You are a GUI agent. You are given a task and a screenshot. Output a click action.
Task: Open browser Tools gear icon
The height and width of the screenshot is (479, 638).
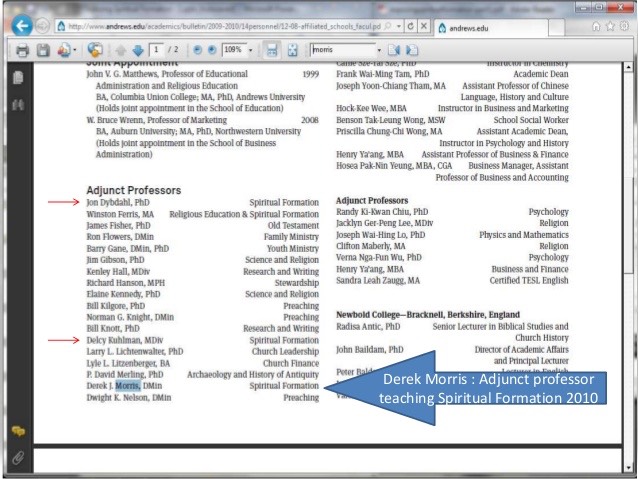pos(624,26)
